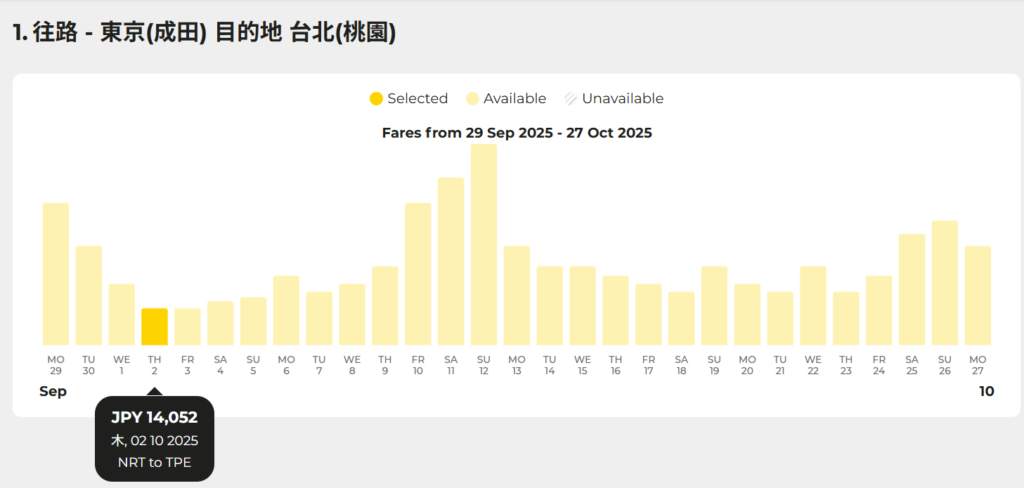This screenshot has height=488, width=1024.
Task: Choose the Saturday 4 October fare bar
Action: click(x=220, y=323)
